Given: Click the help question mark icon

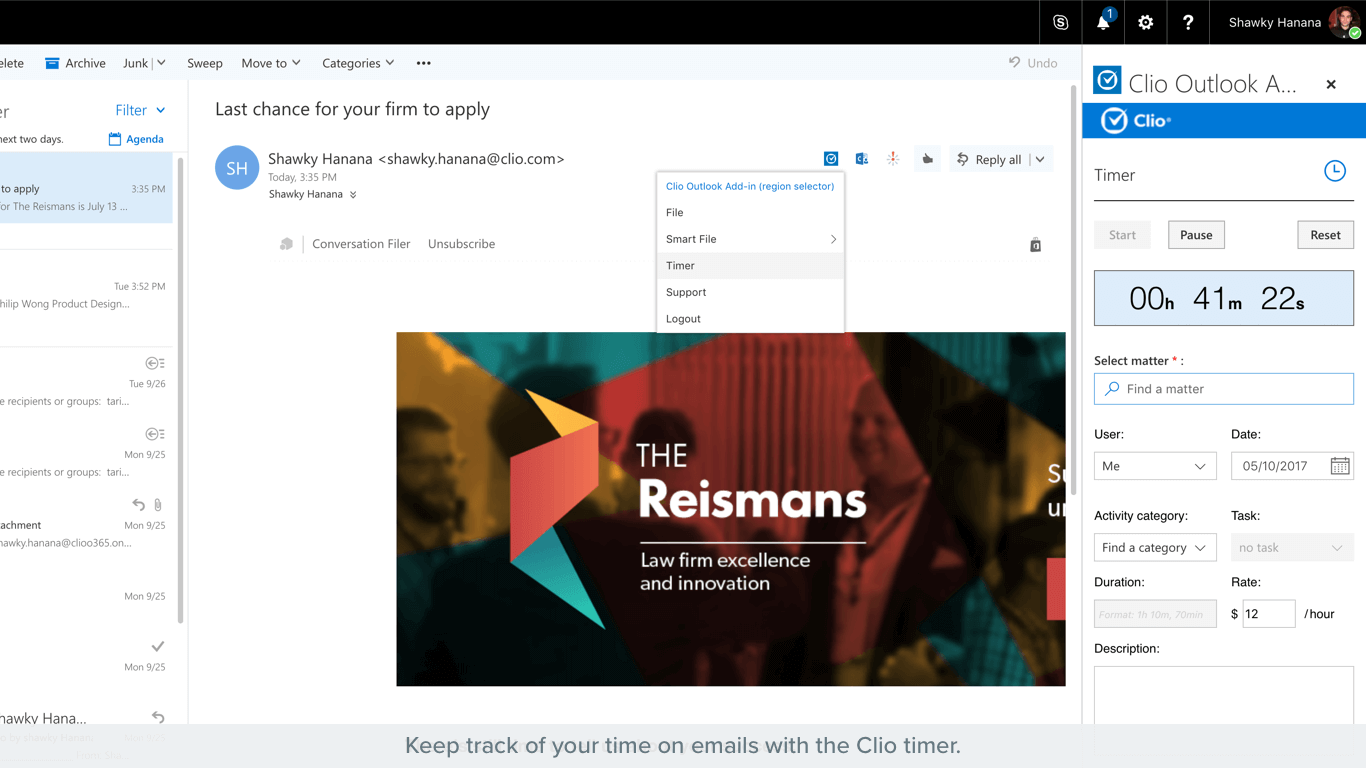Looking at the screenshot, I should [x=1188, y=22].
